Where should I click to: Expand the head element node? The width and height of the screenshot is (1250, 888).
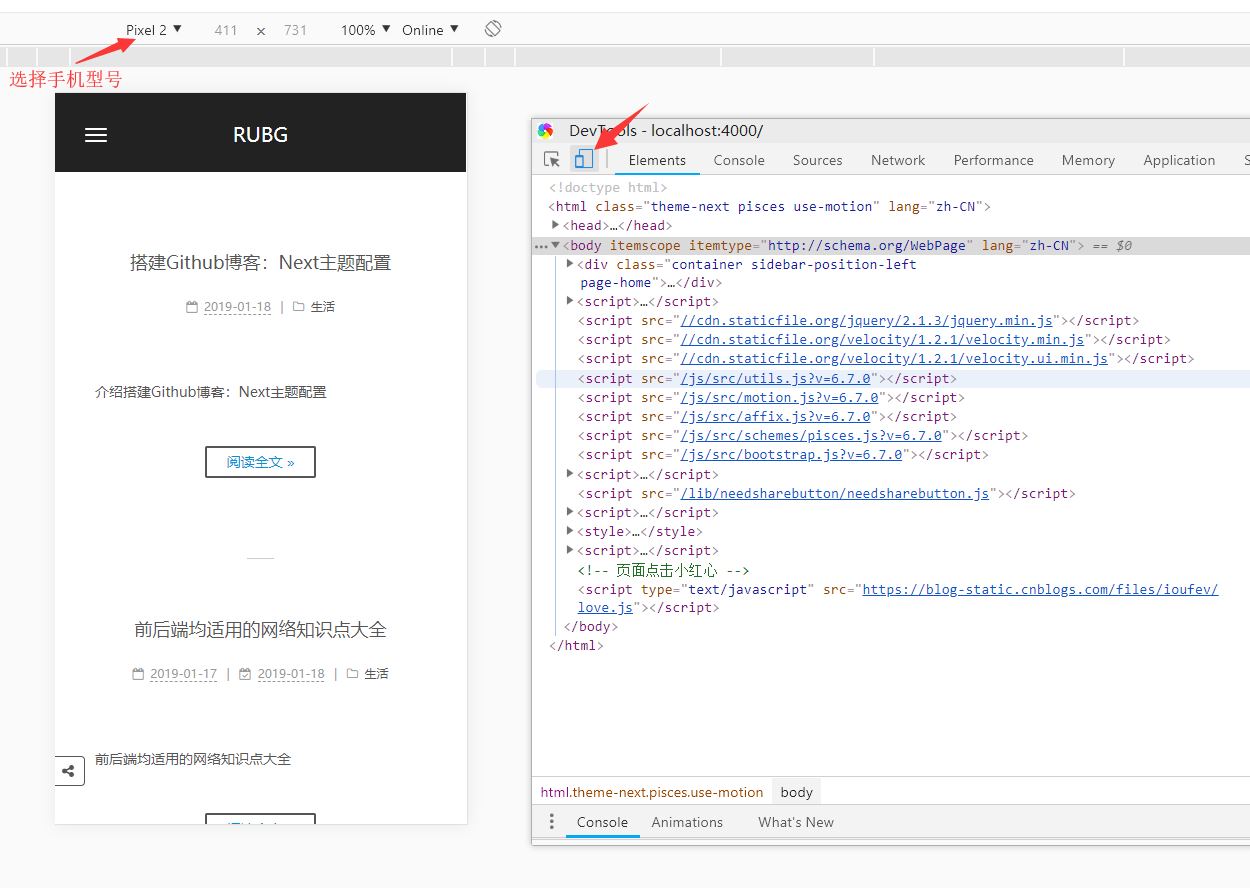(x=556, y=225)
